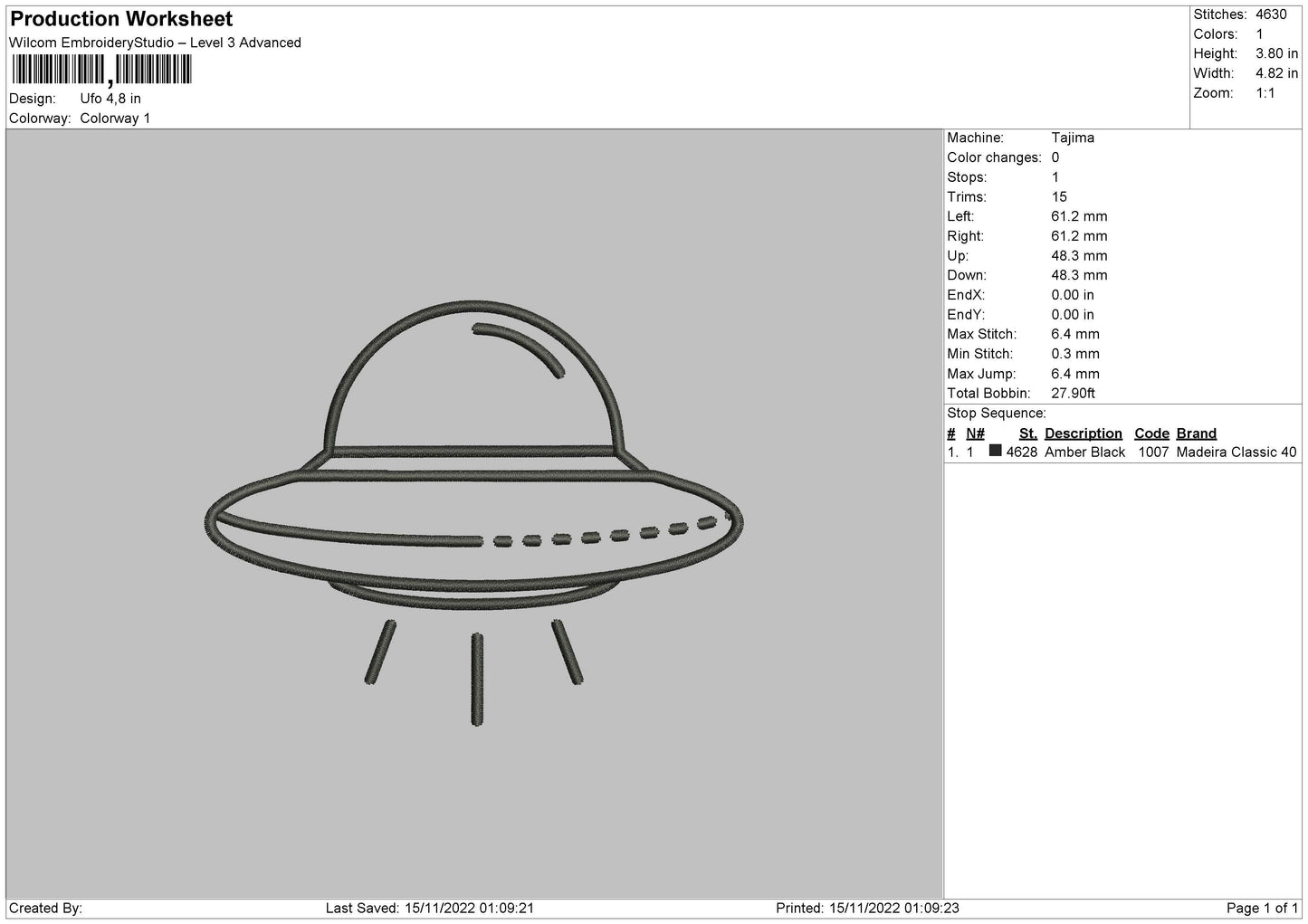Click the Up value 48.3 mm

pos(1079,256)
